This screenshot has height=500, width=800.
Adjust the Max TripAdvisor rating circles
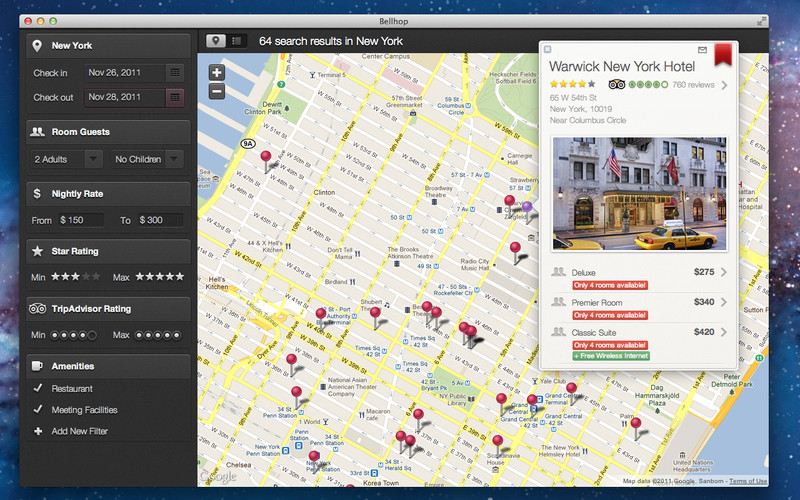[158, 335]
